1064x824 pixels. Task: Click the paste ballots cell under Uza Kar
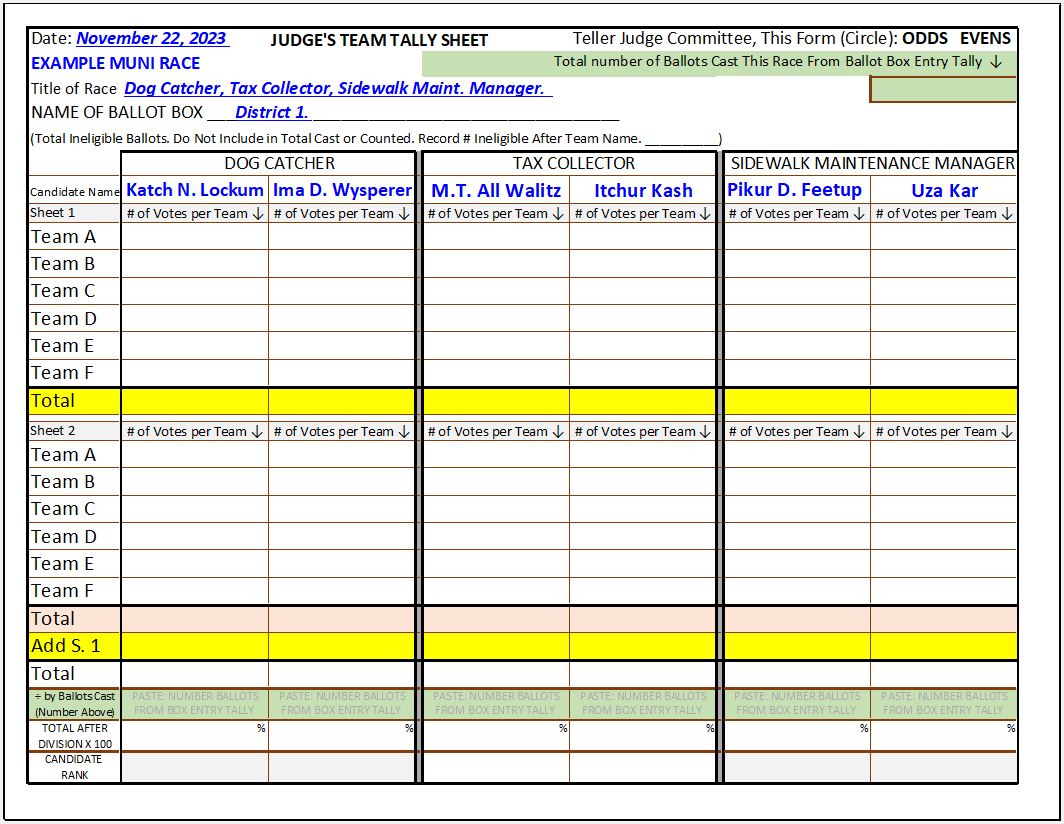(x=944, y=703)
